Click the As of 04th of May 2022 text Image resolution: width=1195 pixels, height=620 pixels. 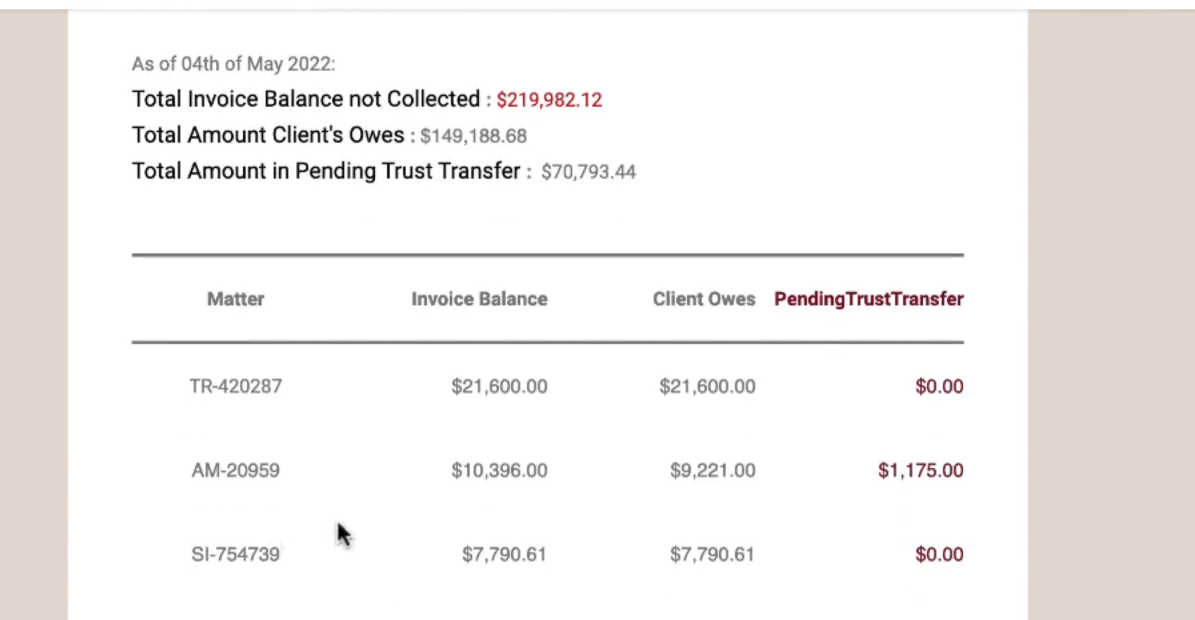tap(233, 64)
